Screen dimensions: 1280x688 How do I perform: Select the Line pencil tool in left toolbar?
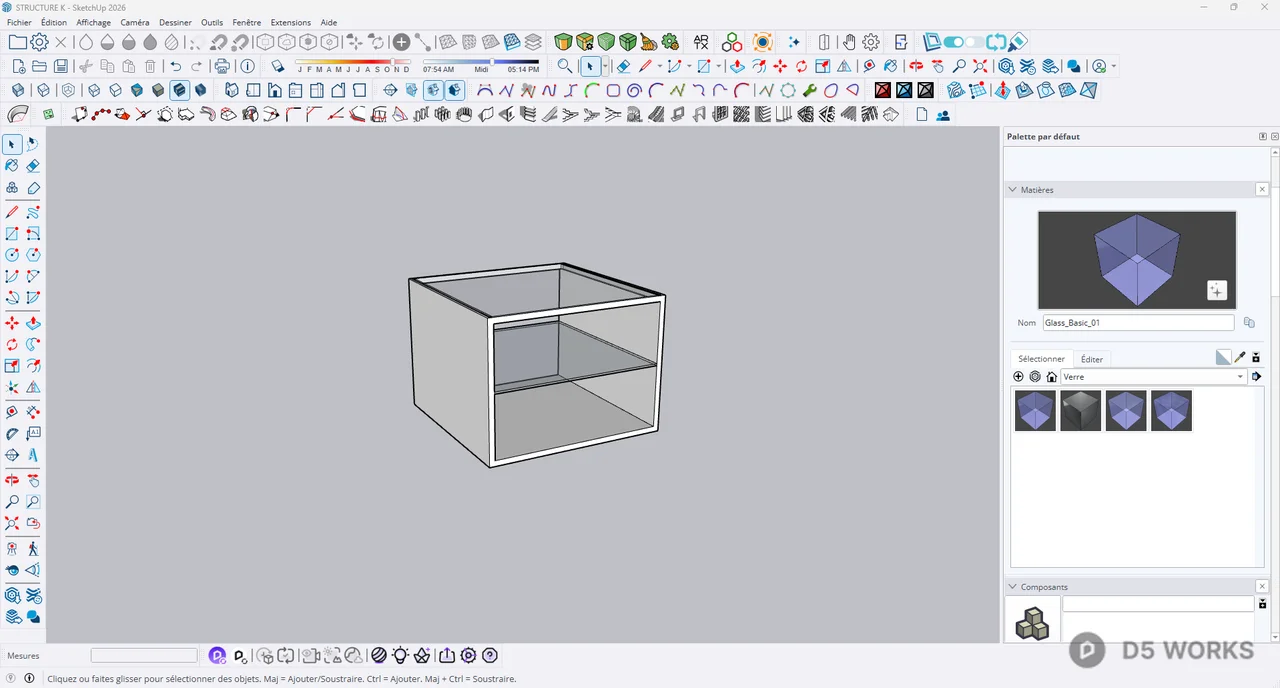click(x=12, y=212)
